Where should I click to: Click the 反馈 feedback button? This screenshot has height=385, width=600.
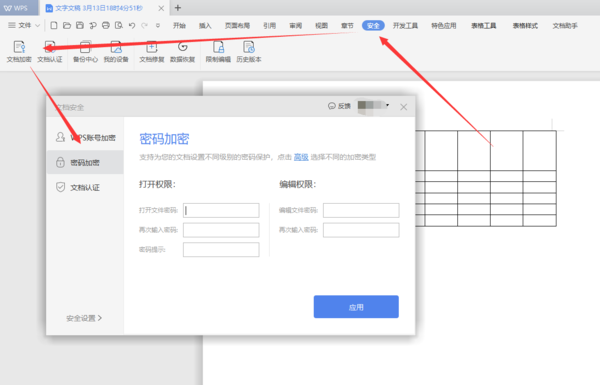point(339,106)
